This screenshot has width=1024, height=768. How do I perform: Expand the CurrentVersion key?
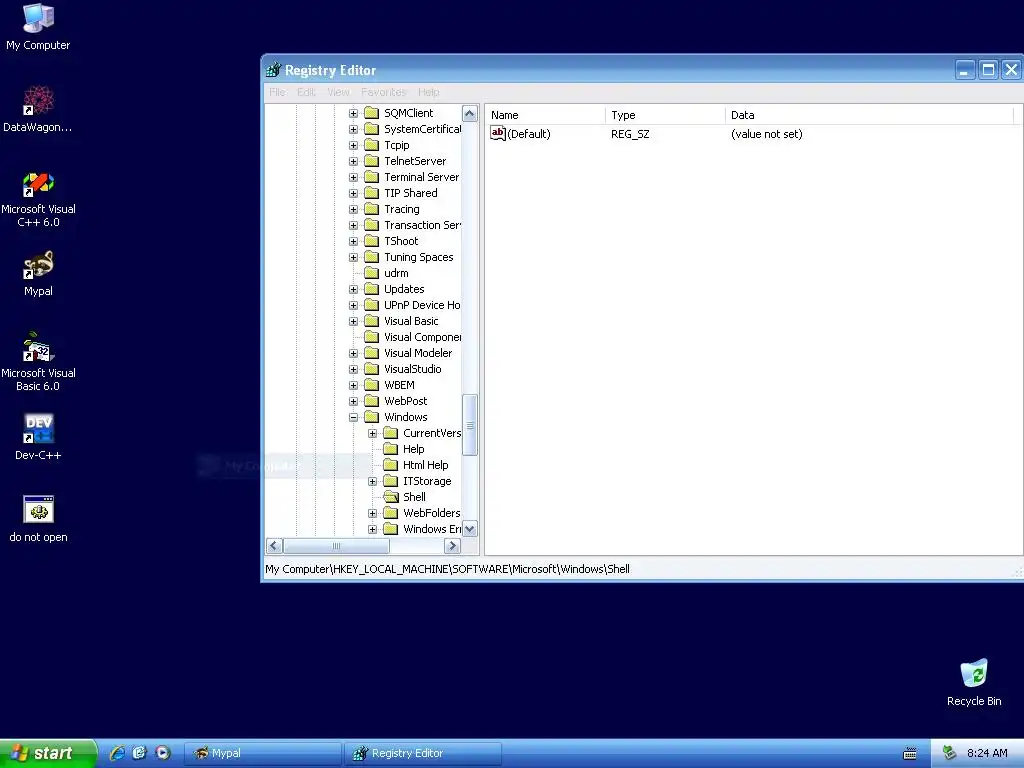[x=372, y=434]
